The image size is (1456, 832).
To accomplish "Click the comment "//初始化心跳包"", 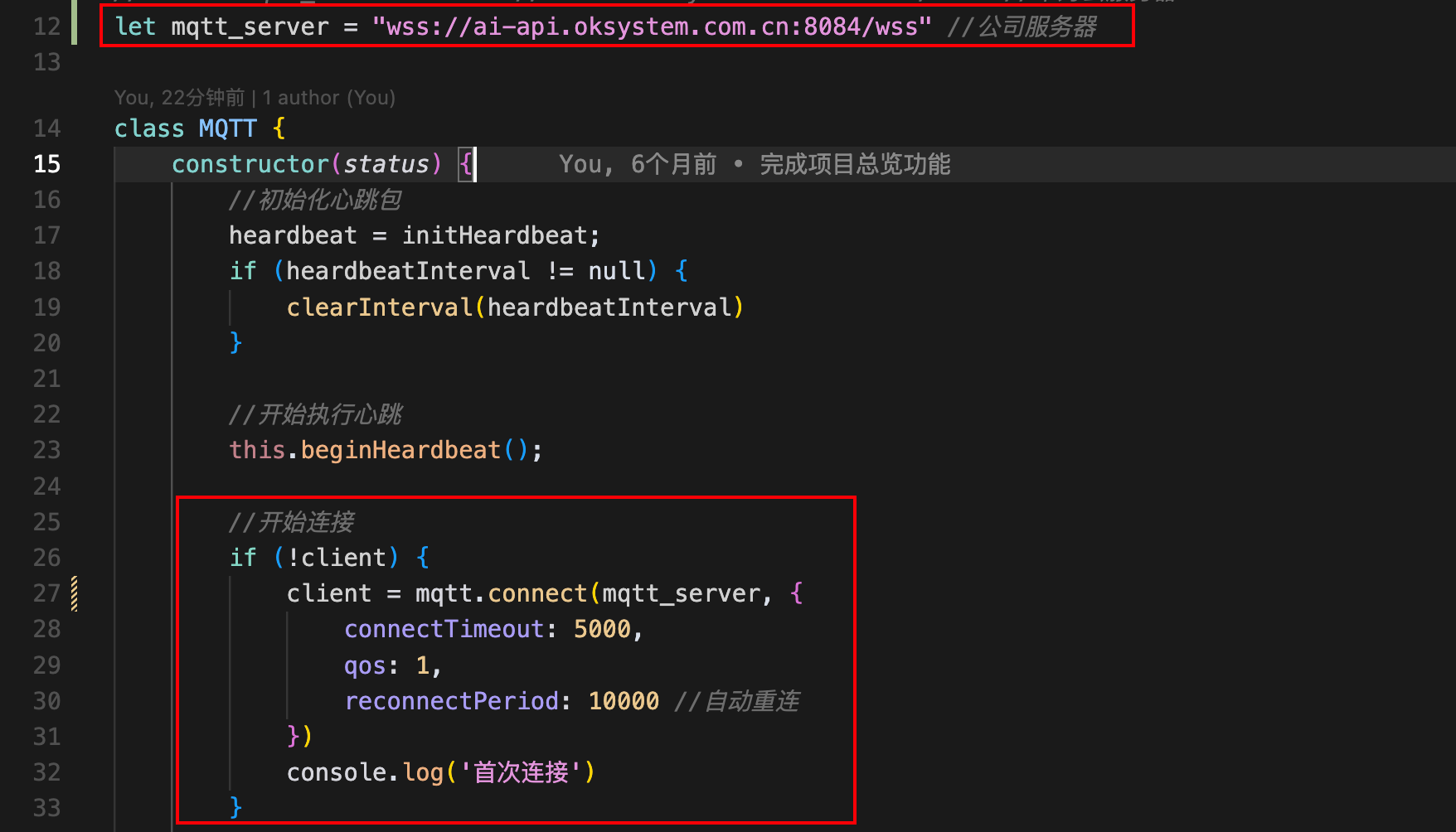I will click(315, 200).
